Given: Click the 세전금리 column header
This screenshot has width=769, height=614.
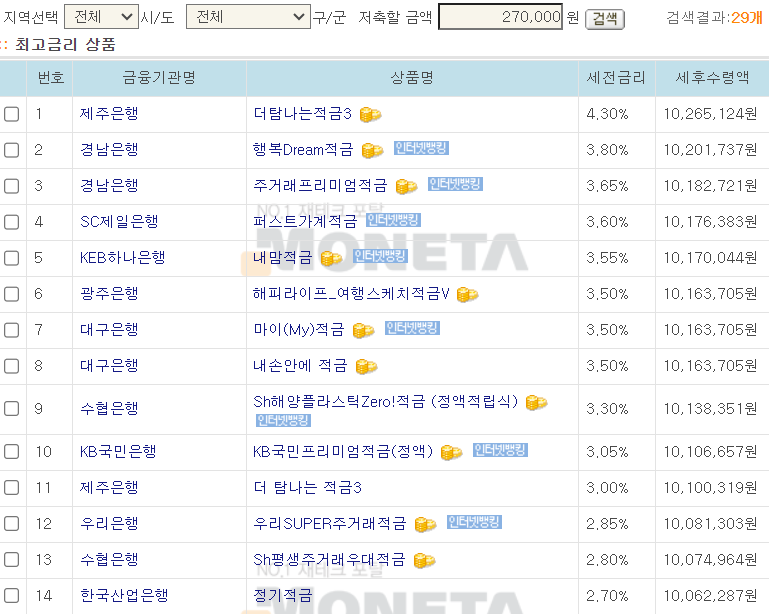Looking at the screenshot, I should (x=616, y=77).
